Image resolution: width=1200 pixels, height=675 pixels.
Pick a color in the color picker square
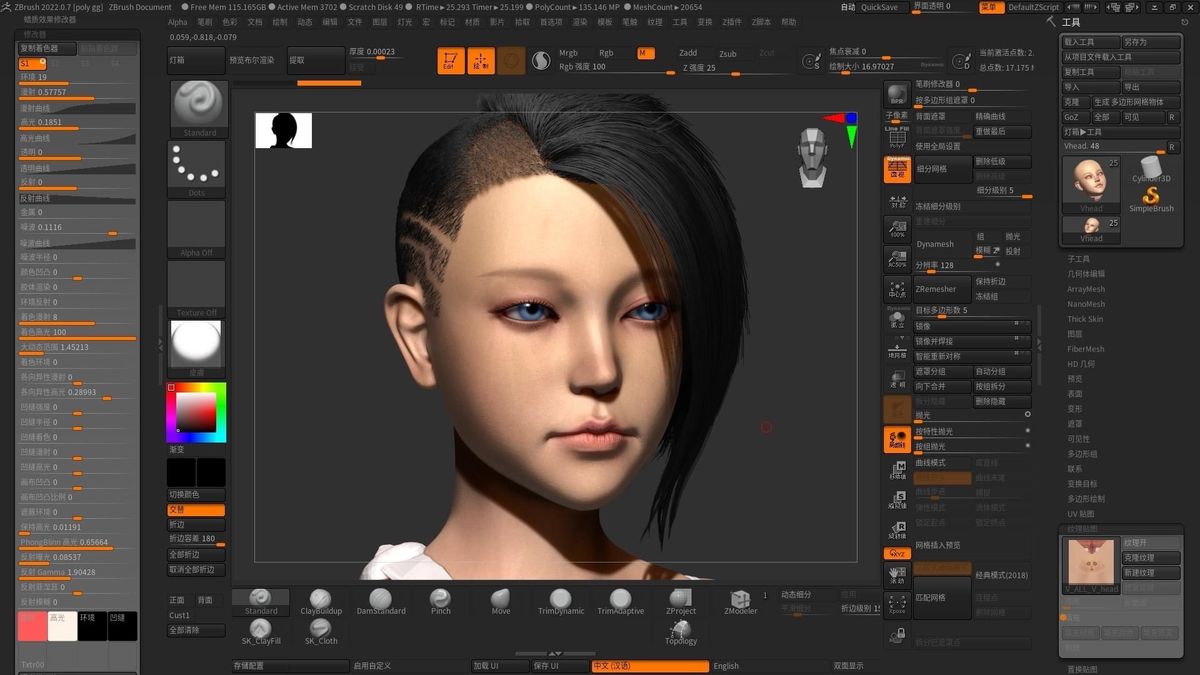pyautogui.click(x=197, y=412)
